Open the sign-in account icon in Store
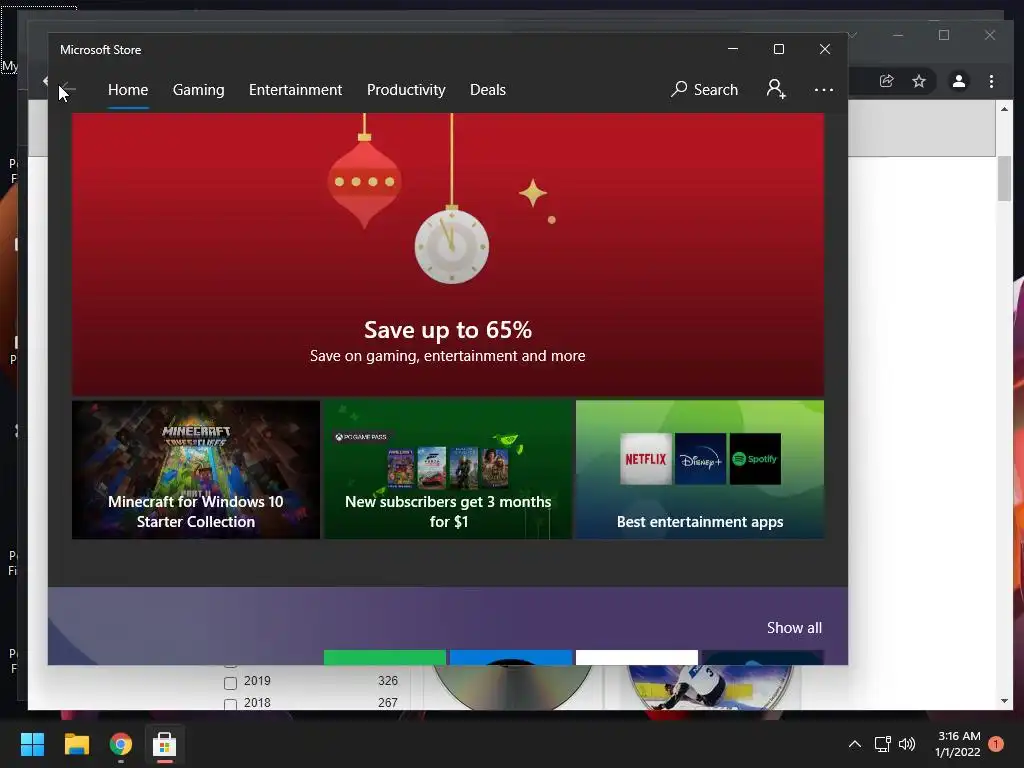 (x=776, y=89)
